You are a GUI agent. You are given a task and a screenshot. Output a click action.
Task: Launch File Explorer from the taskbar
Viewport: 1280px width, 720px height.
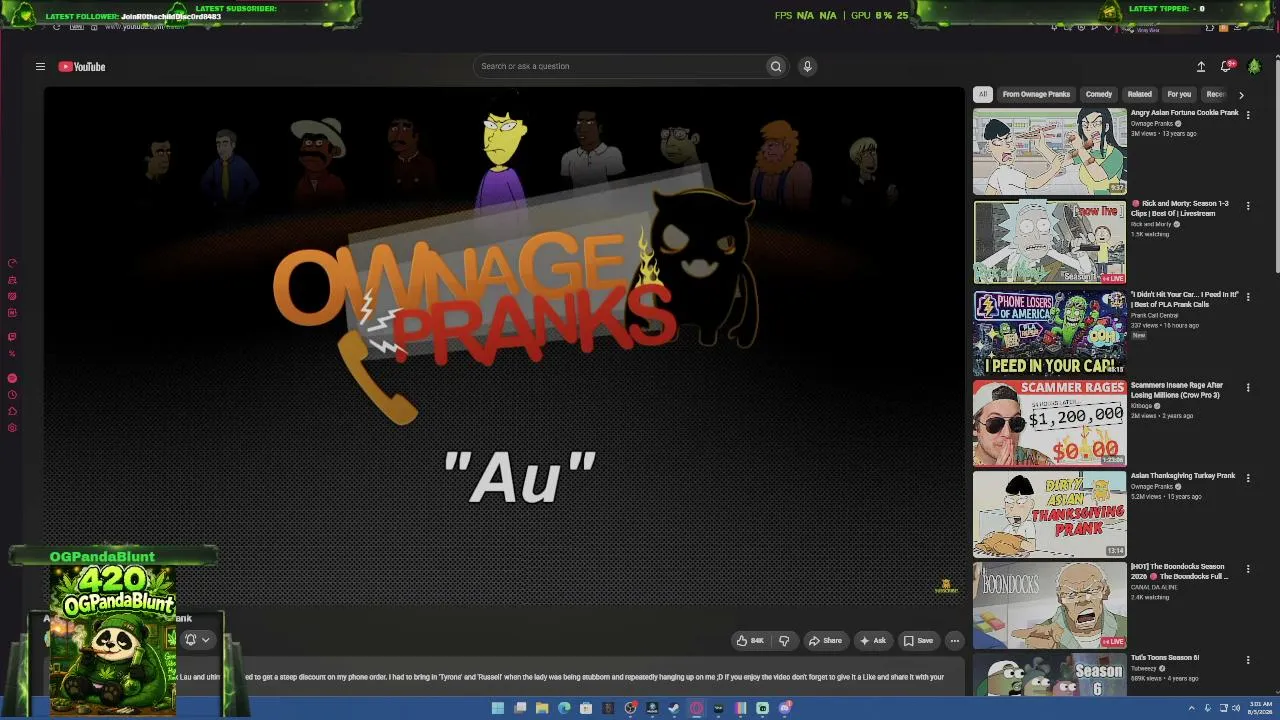click(x=542, y=708)
